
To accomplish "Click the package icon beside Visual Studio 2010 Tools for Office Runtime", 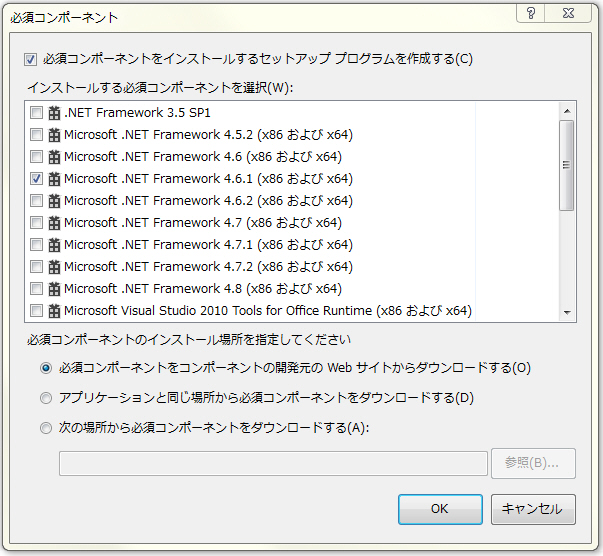I will click(x=54, y=311).
